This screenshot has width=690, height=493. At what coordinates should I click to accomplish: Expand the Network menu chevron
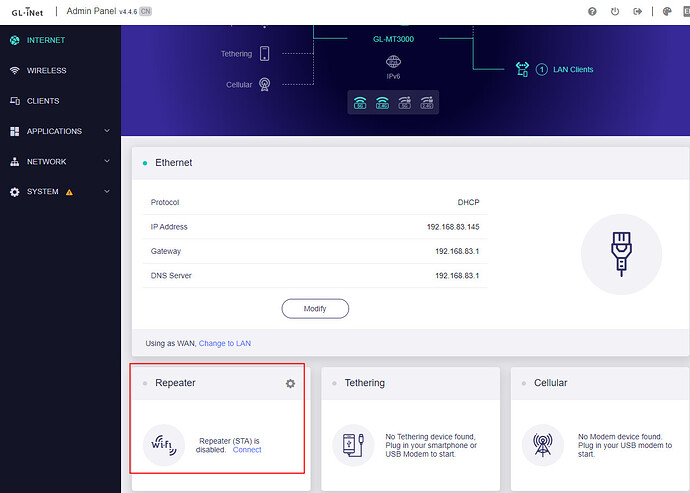click(x=106, y=162)
